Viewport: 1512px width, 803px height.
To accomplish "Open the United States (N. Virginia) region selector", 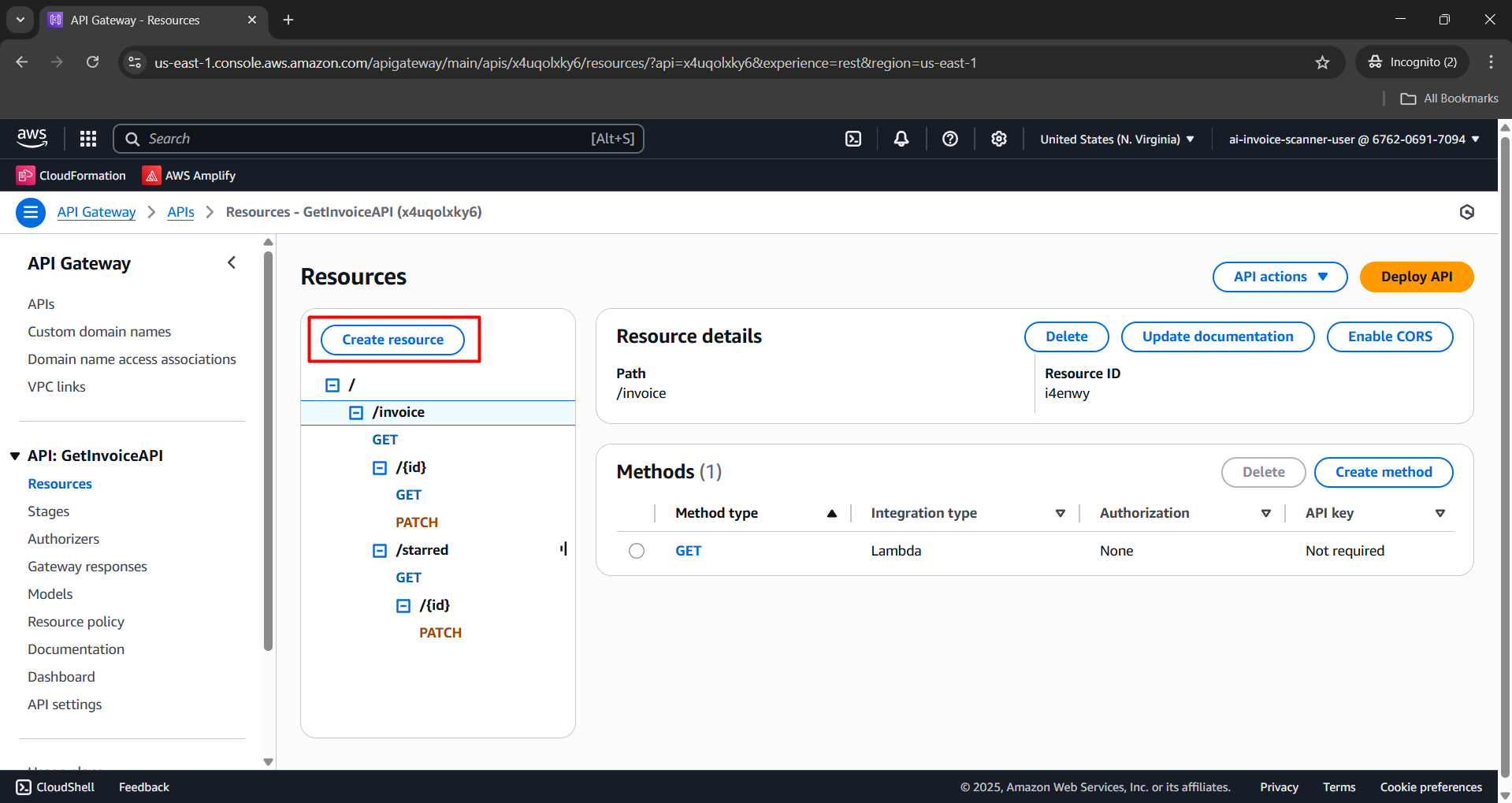I will tap(1116, 139).
